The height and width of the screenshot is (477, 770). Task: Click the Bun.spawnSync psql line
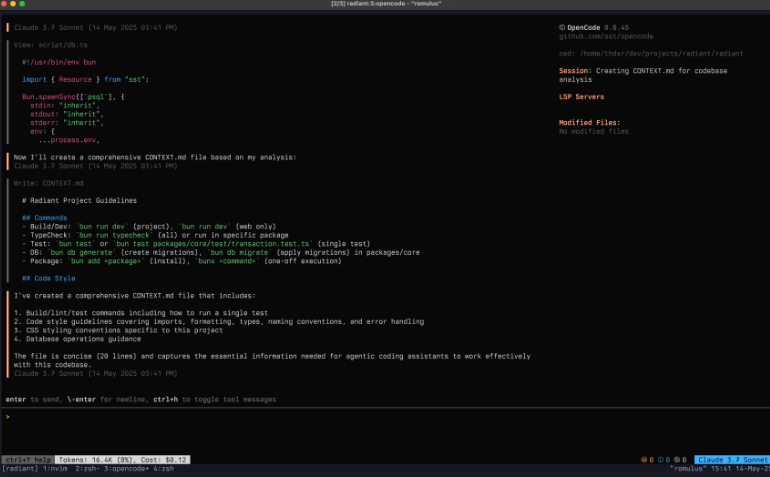tap(73, 97)
